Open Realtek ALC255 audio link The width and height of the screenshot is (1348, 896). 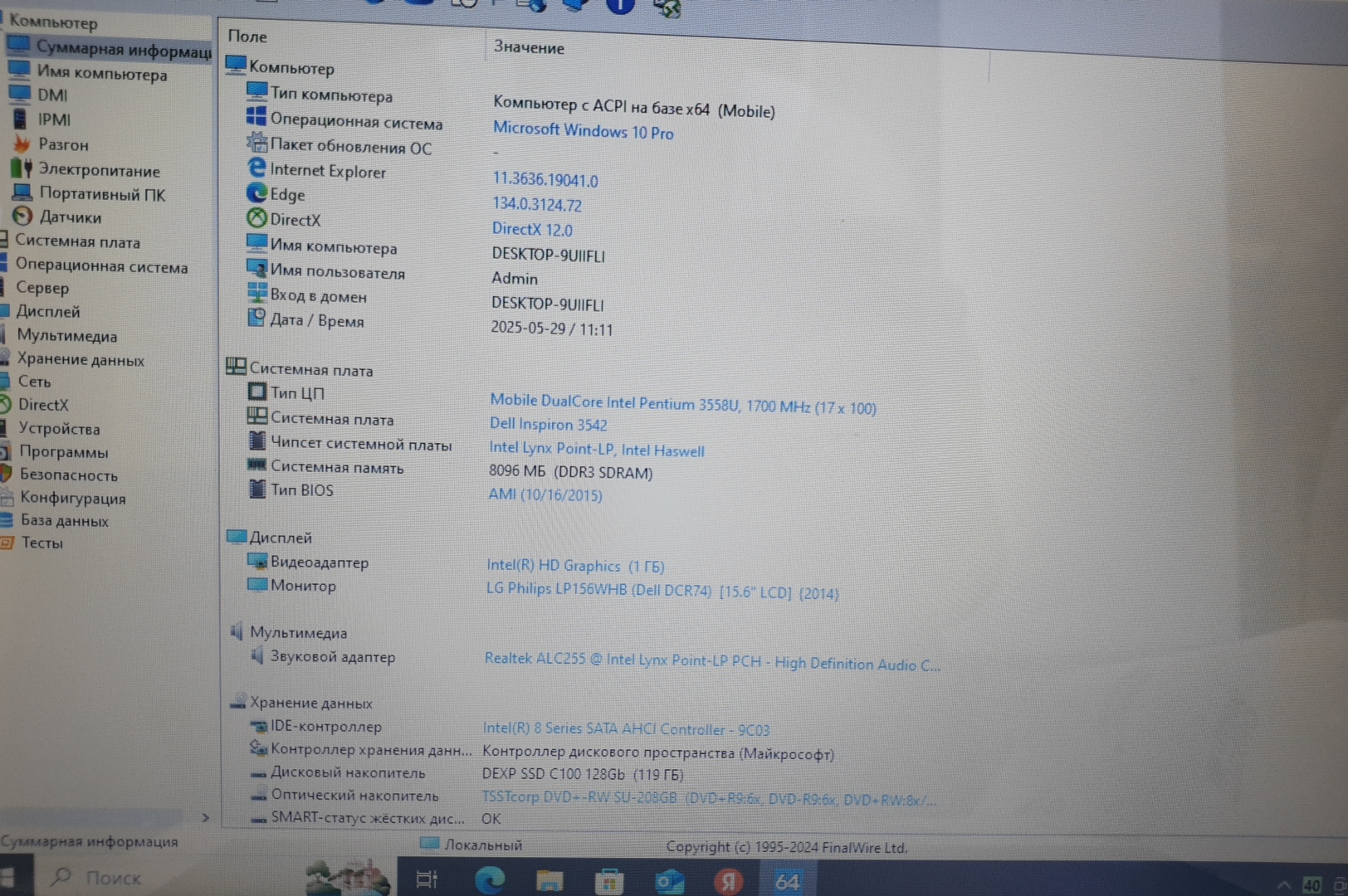click(712, 662)
